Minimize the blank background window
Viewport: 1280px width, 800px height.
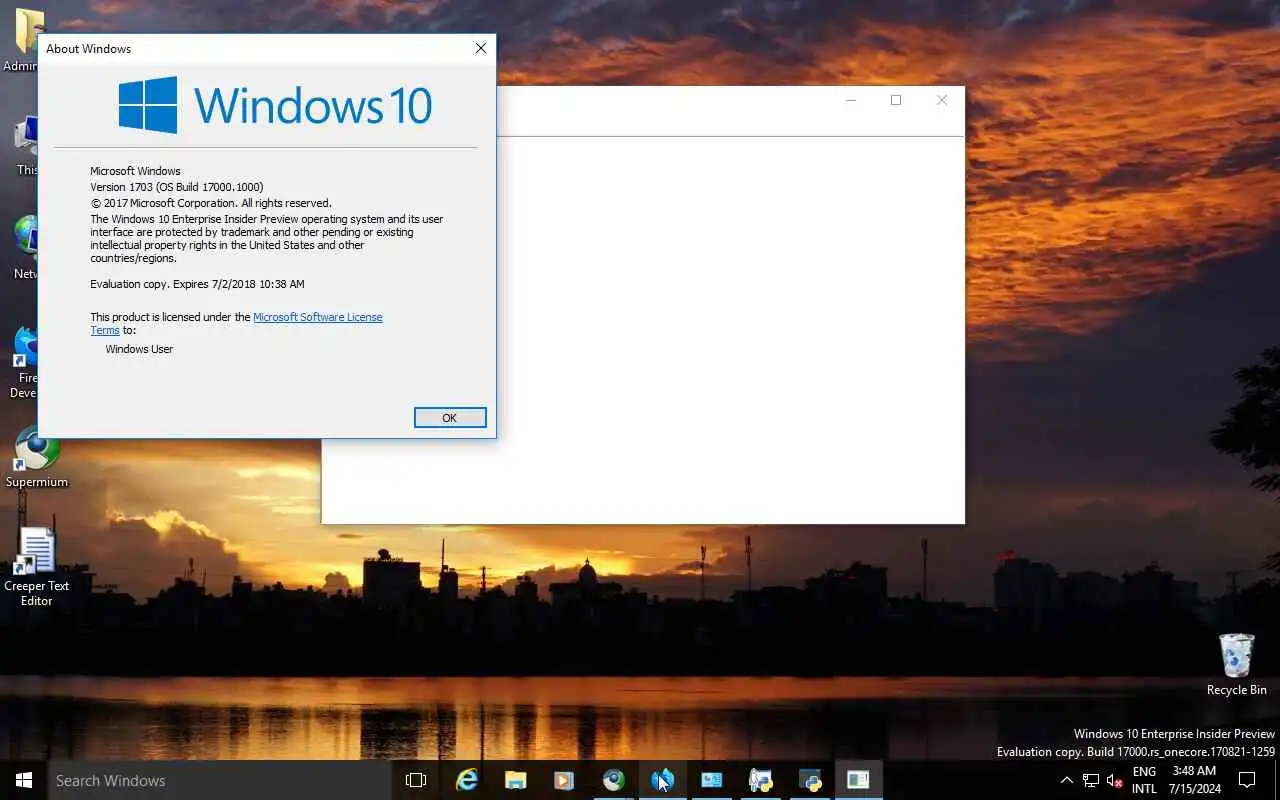(851, 100)
